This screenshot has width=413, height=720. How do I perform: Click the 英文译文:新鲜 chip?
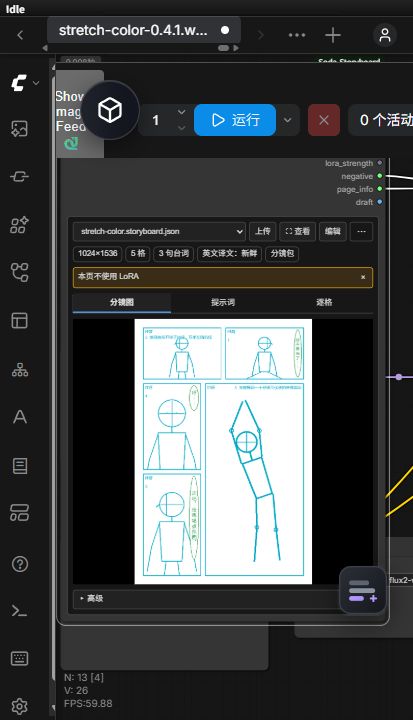point(230,253)
